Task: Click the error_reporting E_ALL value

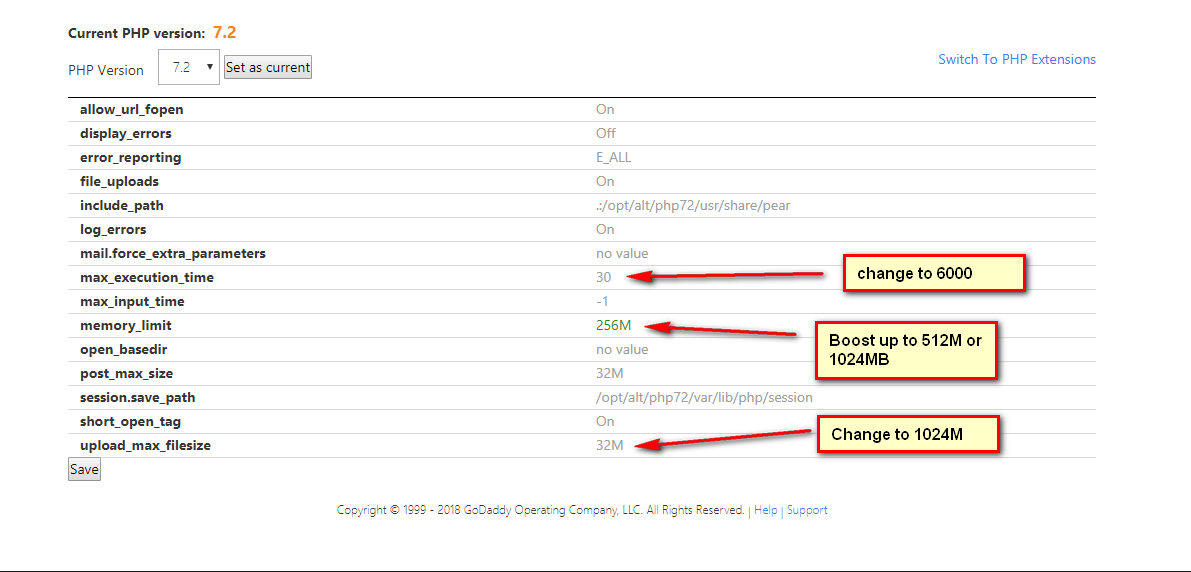Action: (613, 157)
